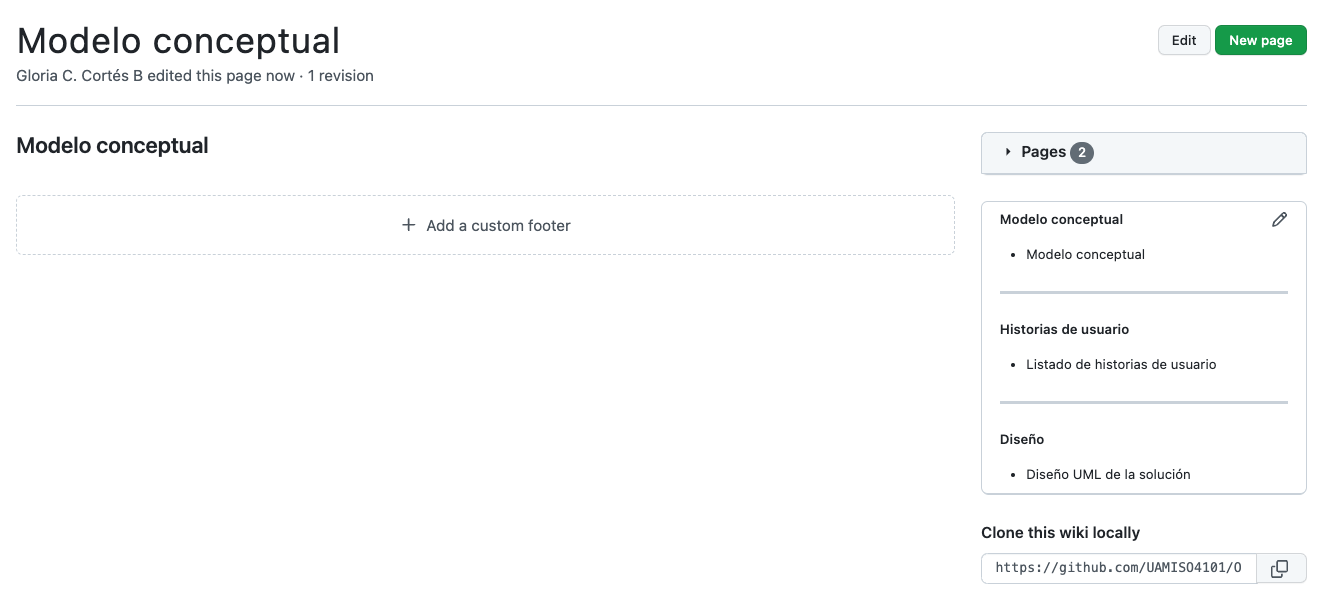
Task: Click the Pages count badge showing 2
Action: [x=1082, y=153]
